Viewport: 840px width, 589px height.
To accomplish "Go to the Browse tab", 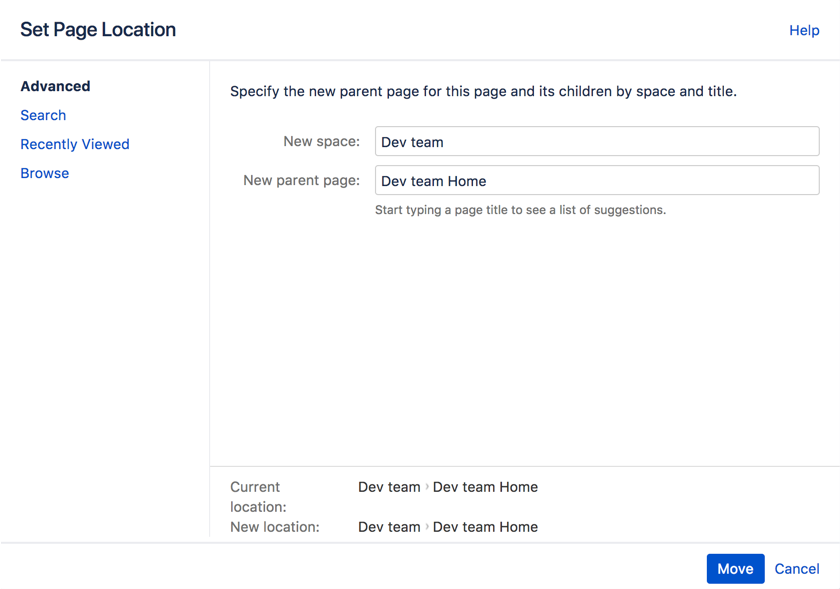I will 45,173.
